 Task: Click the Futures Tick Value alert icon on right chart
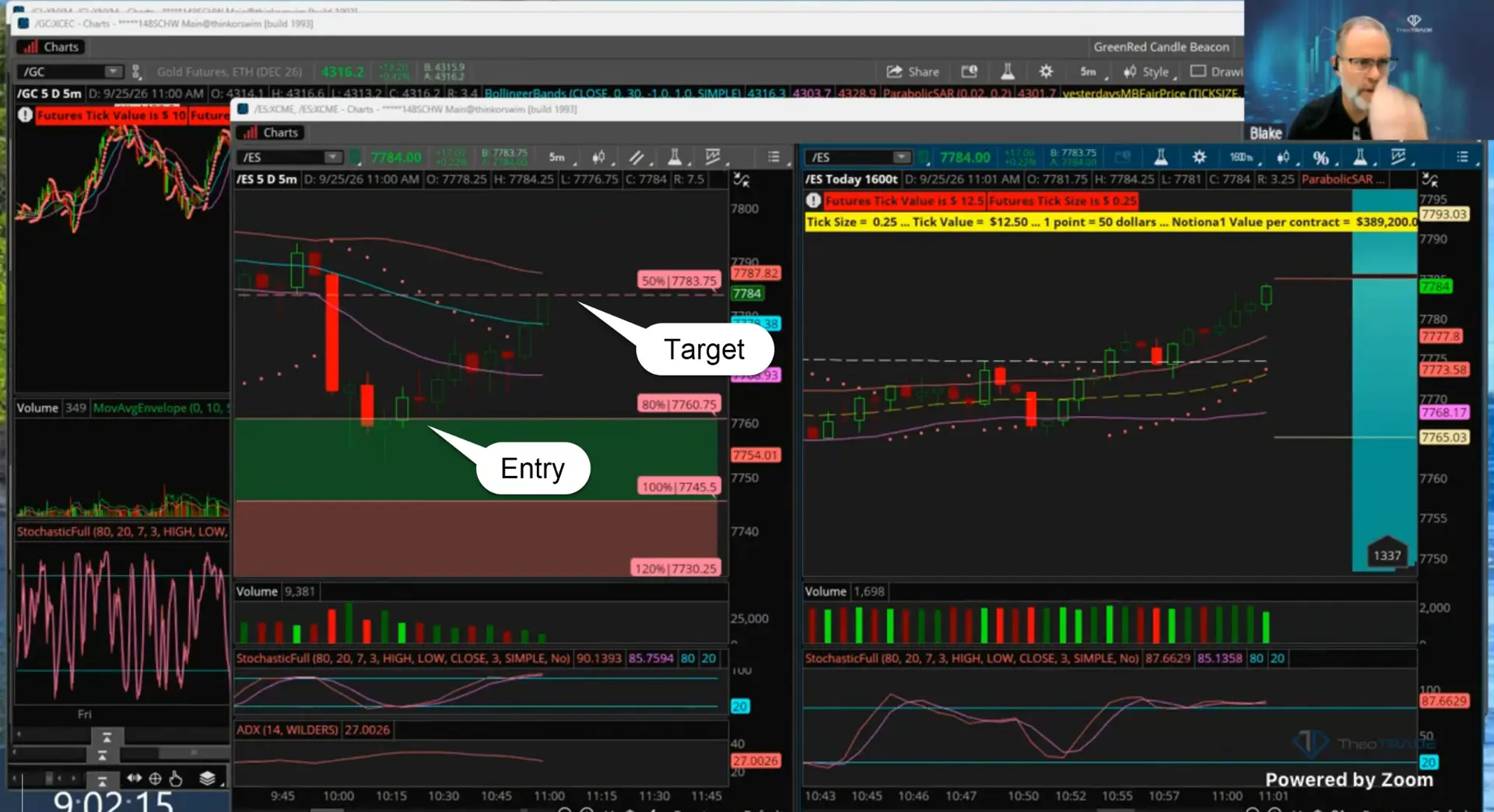tap(813, 201)
